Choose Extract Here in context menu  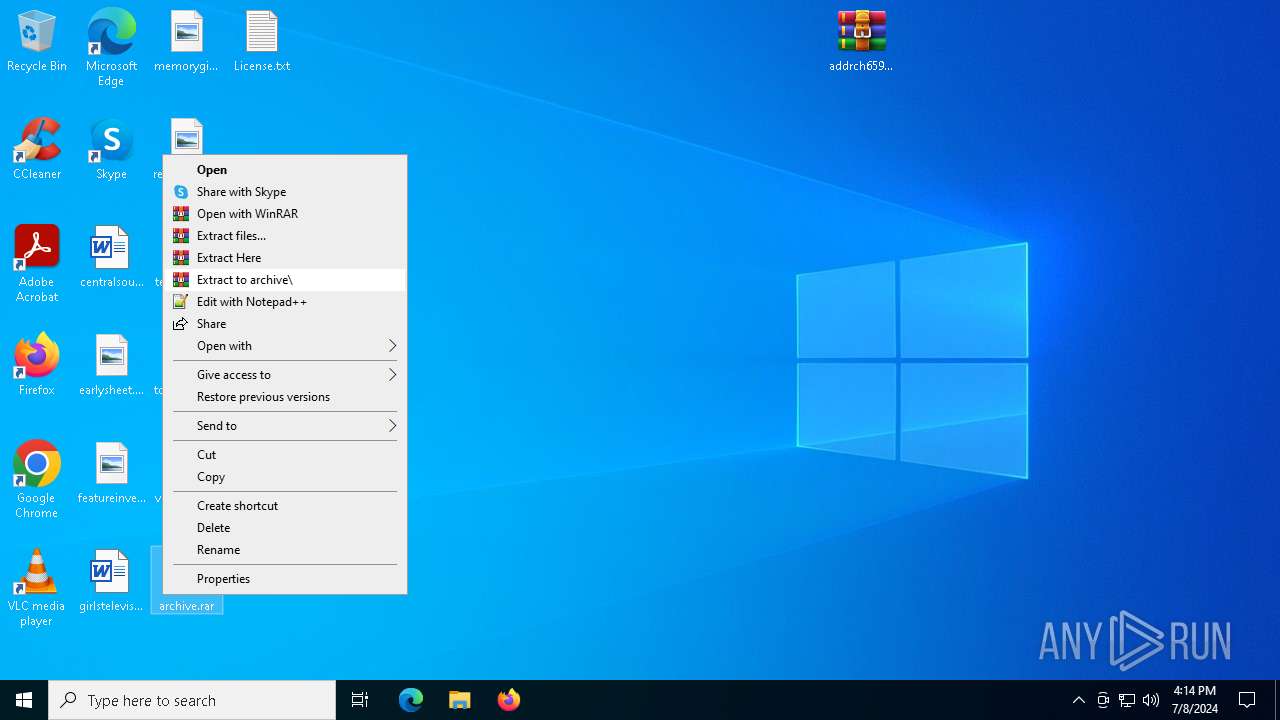tap(285, 258)
